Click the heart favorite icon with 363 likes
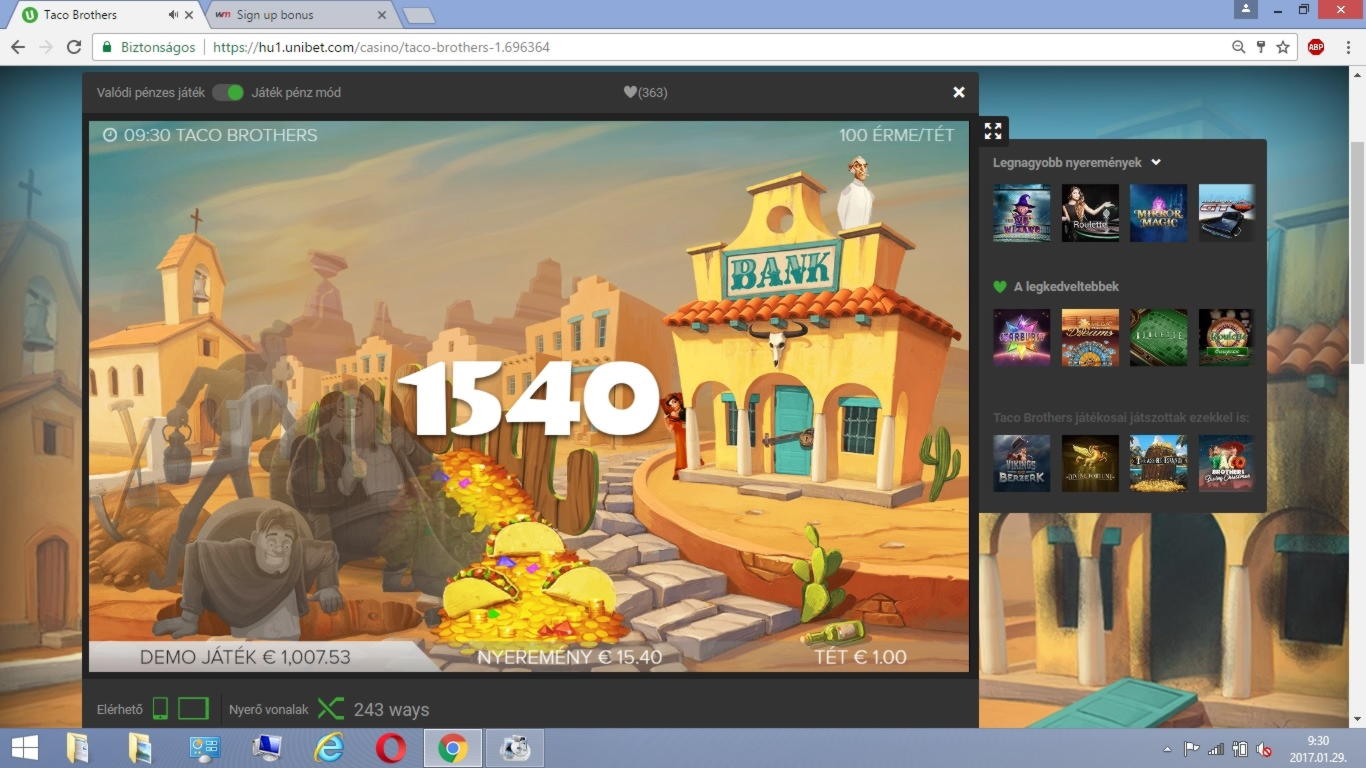The height and width of the screenshot is (768, 1366). click(630, 92)
